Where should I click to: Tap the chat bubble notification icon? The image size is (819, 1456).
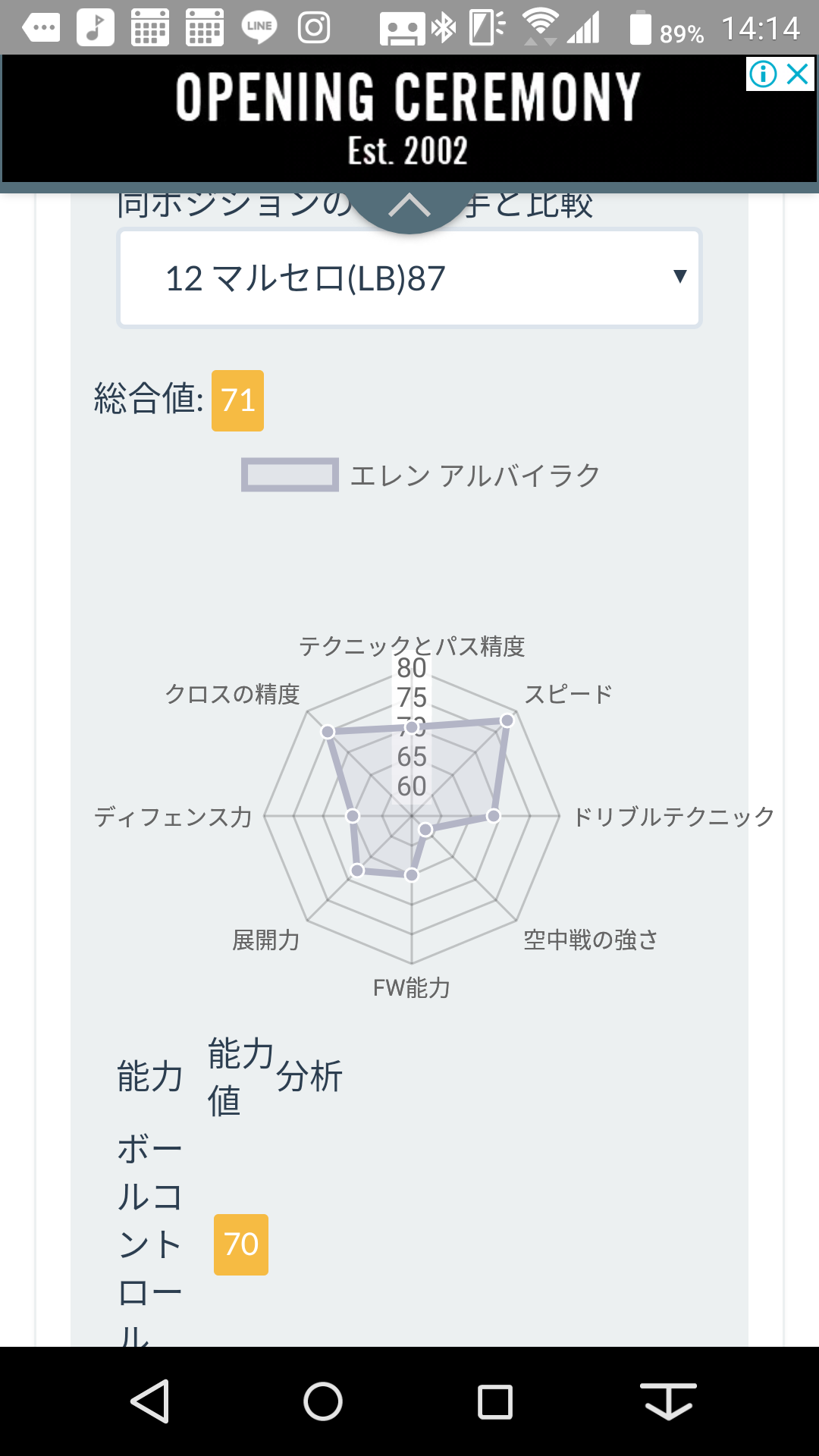pyautogui.click(x=42, y=28)
